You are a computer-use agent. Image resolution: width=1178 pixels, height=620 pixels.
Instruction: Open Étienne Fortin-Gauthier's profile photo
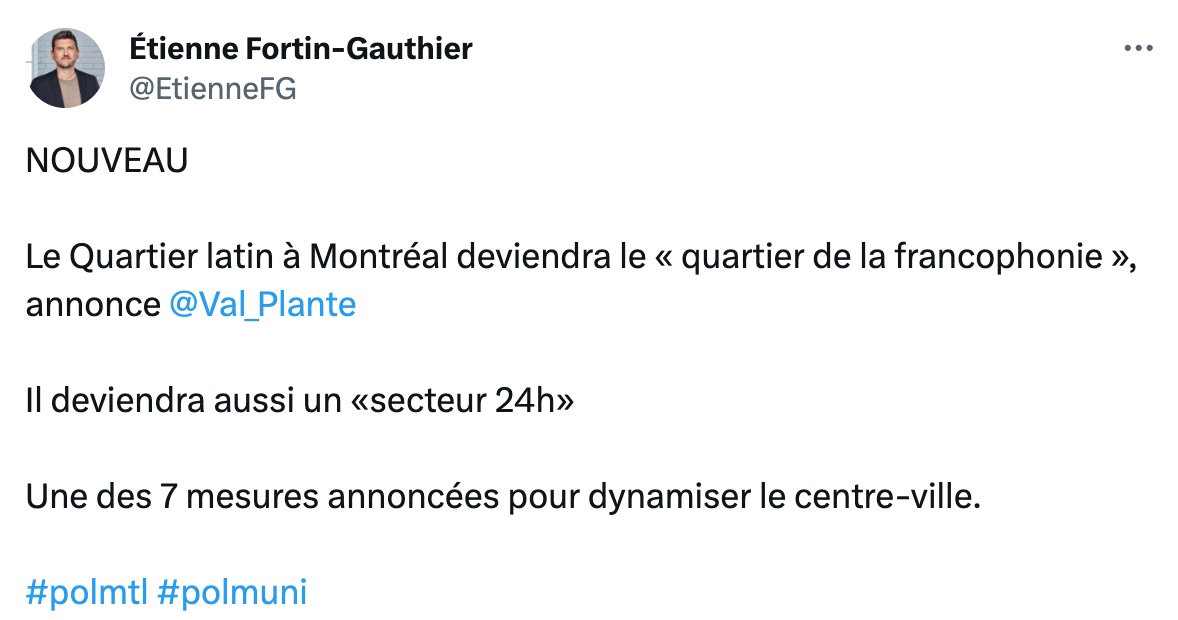65,68
